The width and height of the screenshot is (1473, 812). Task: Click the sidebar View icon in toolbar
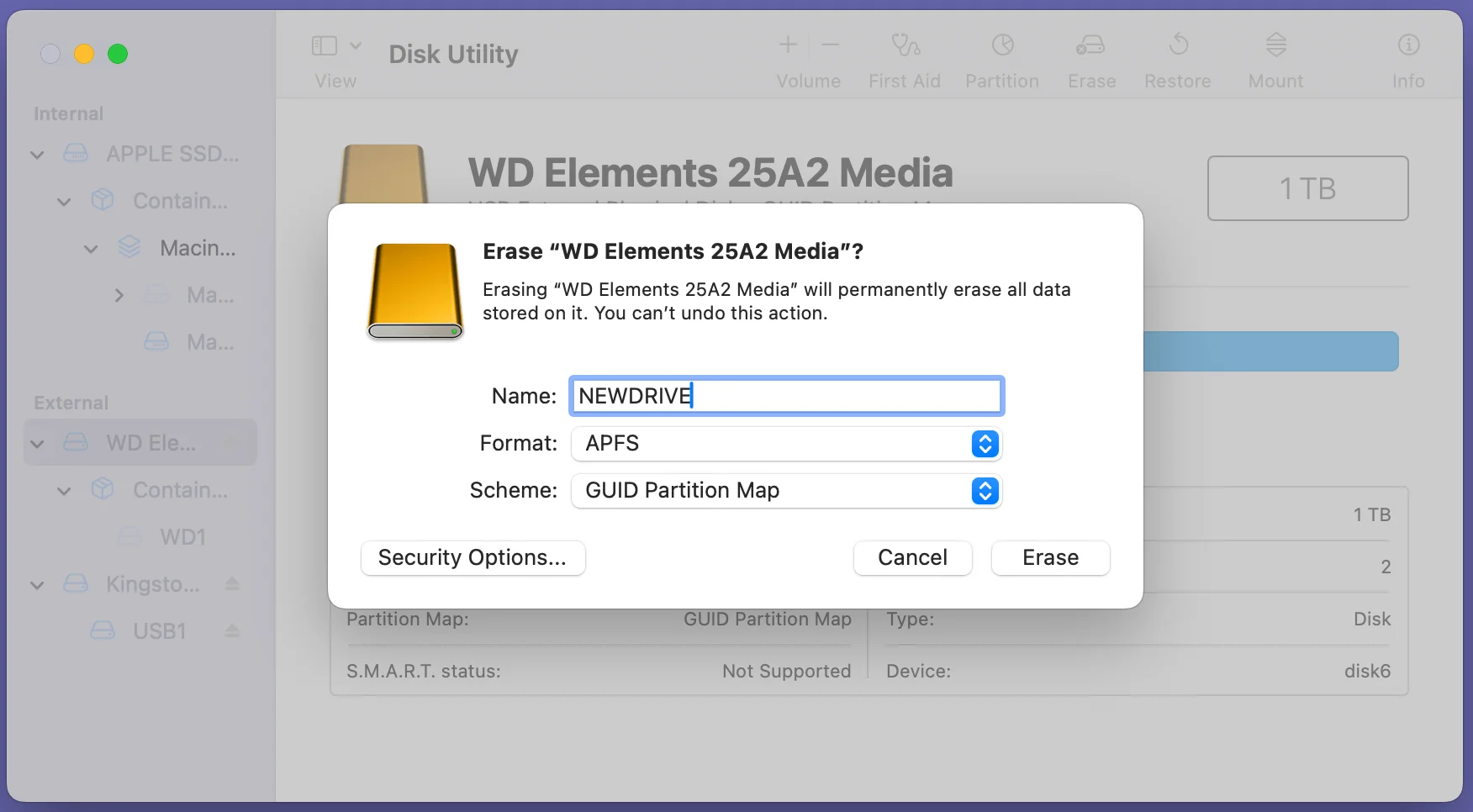tap(325, 45)
